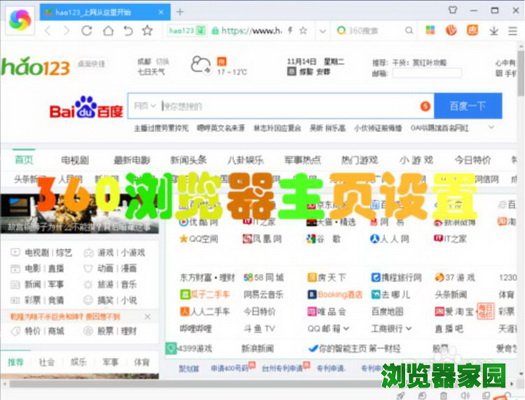
Task: Expand the 工商银行 dropdown arrow
Action: click(409, 329)
